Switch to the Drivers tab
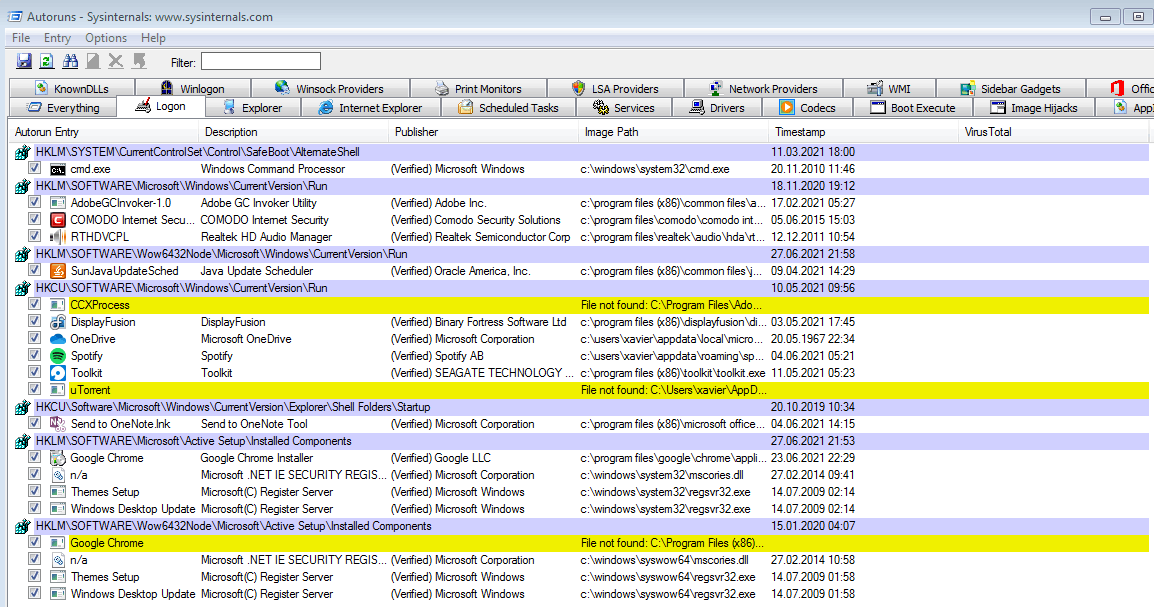The height and width of the screenshot is (607, 1154). pos(717,107)
